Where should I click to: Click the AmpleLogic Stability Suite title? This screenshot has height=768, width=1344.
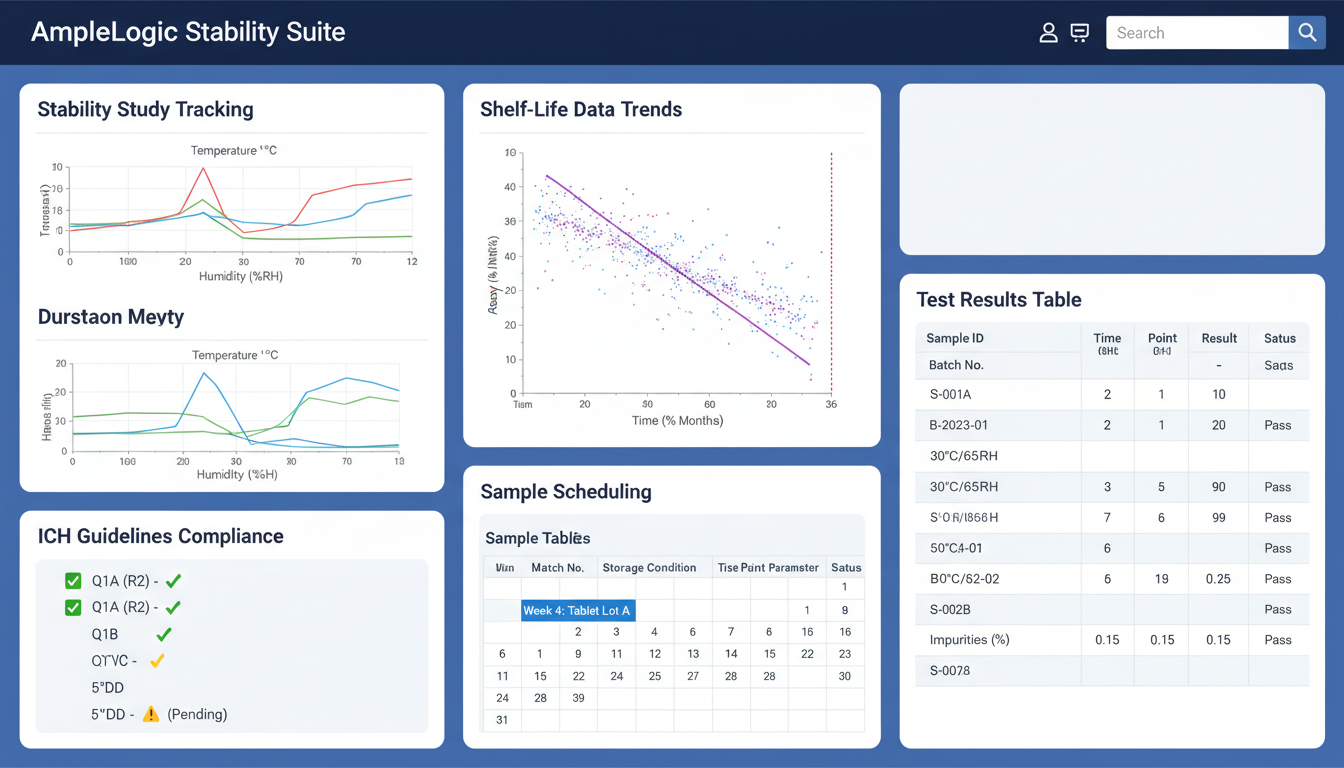(x=187, y=32)
